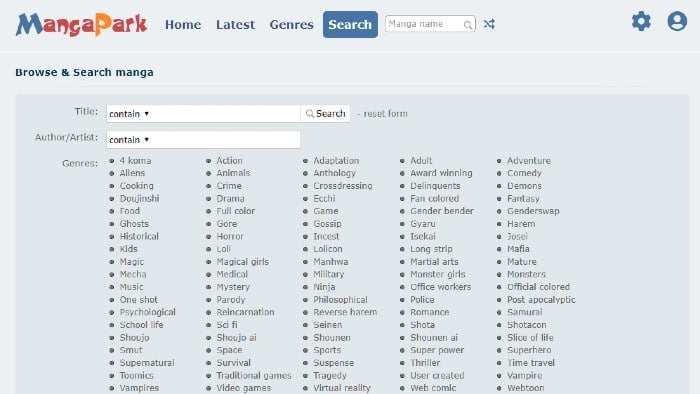
Task: Open the Genres menu item
Action: click(x=291, y=25)
